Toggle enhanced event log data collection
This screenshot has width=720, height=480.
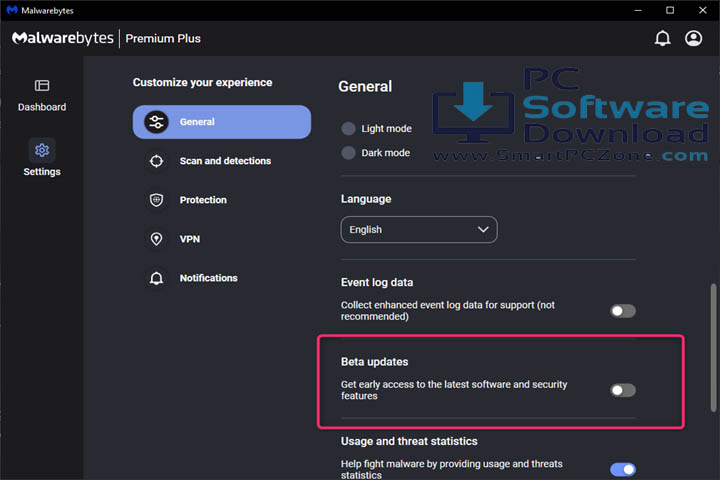coord(623,311)
